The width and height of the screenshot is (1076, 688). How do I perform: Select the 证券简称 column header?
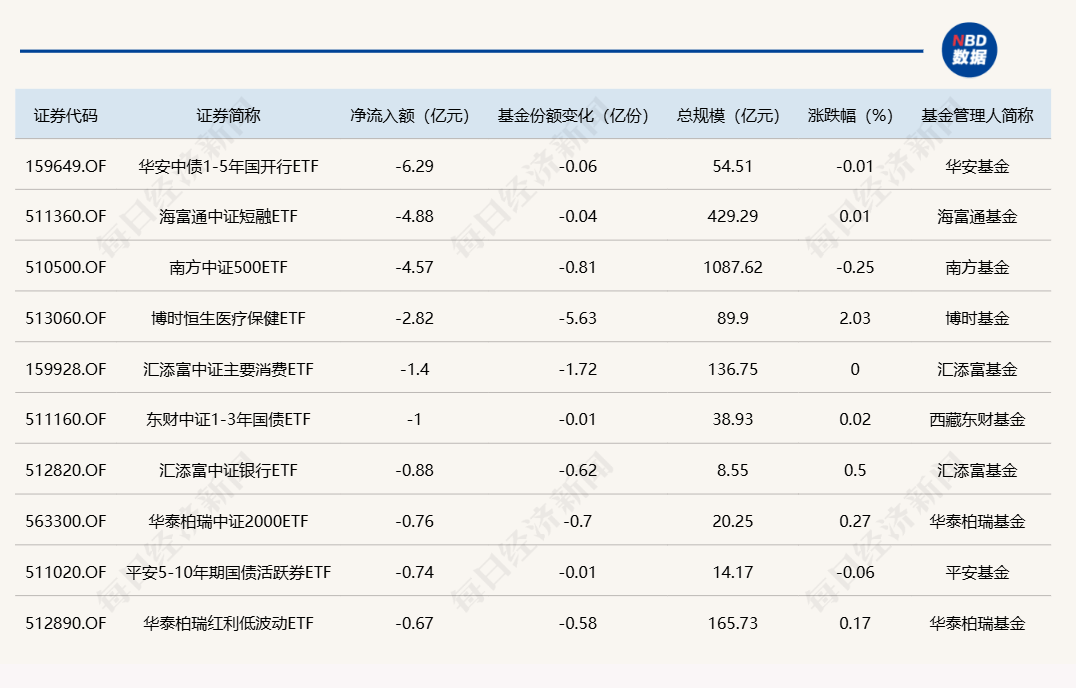coord(228,115)
